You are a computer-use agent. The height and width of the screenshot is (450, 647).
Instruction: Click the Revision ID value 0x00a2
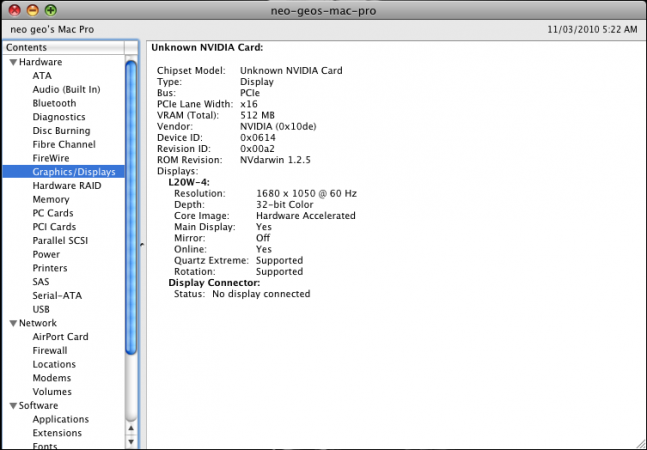tap(257, 149)
